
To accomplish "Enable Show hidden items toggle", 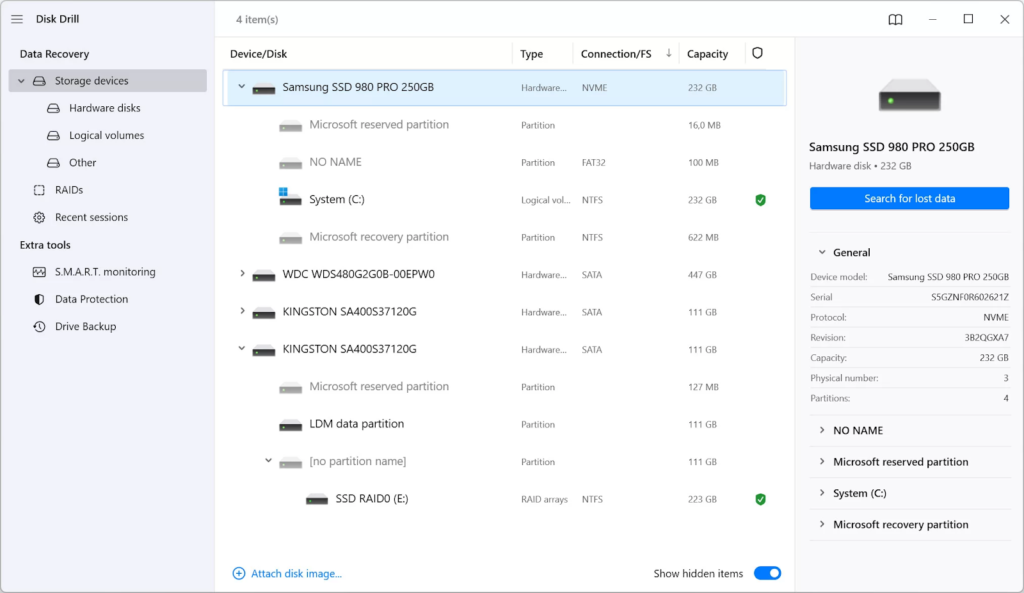I will [767, 573].
